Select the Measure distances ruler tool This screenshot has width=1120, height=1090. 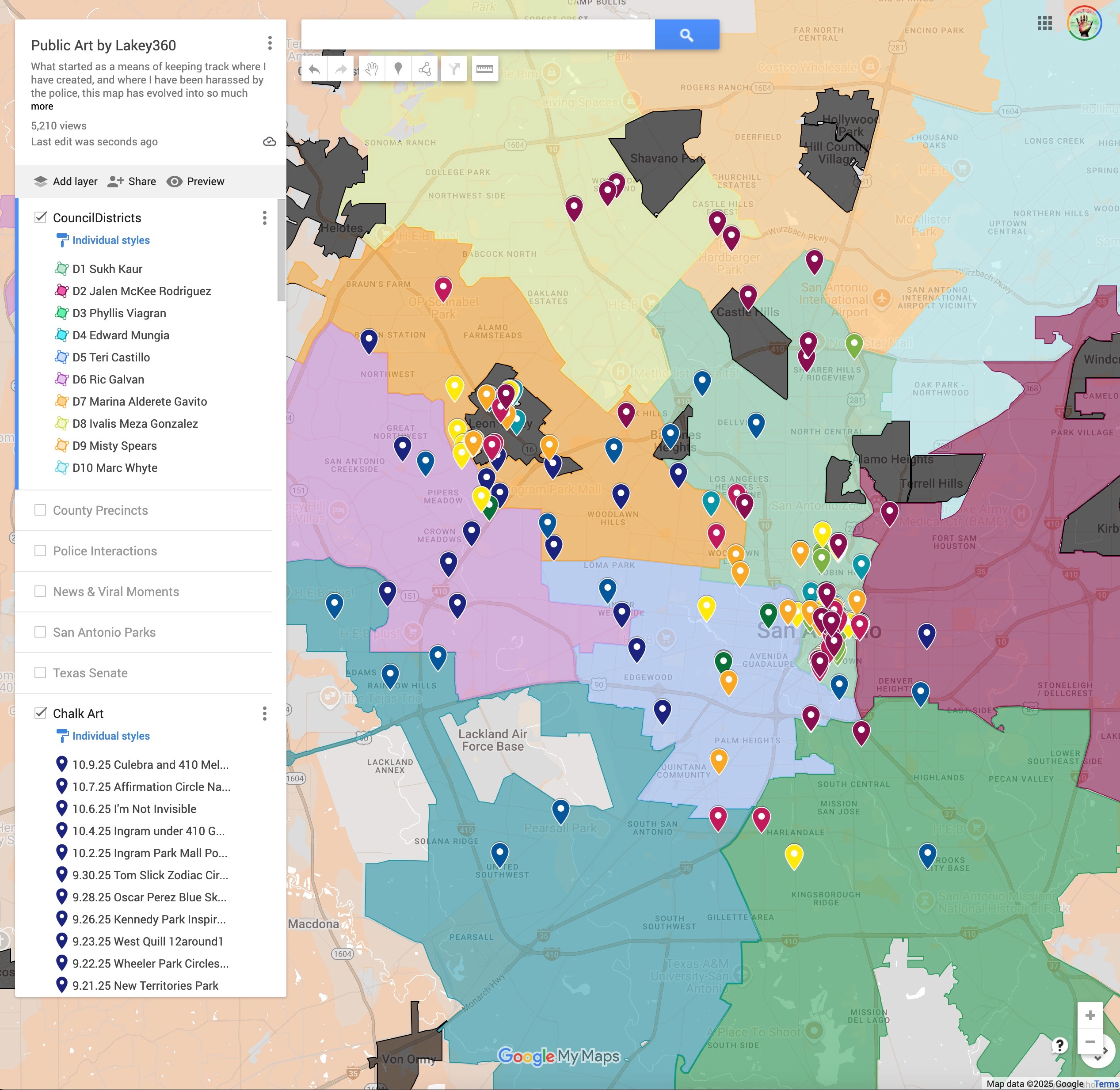(x=484, y=69)
